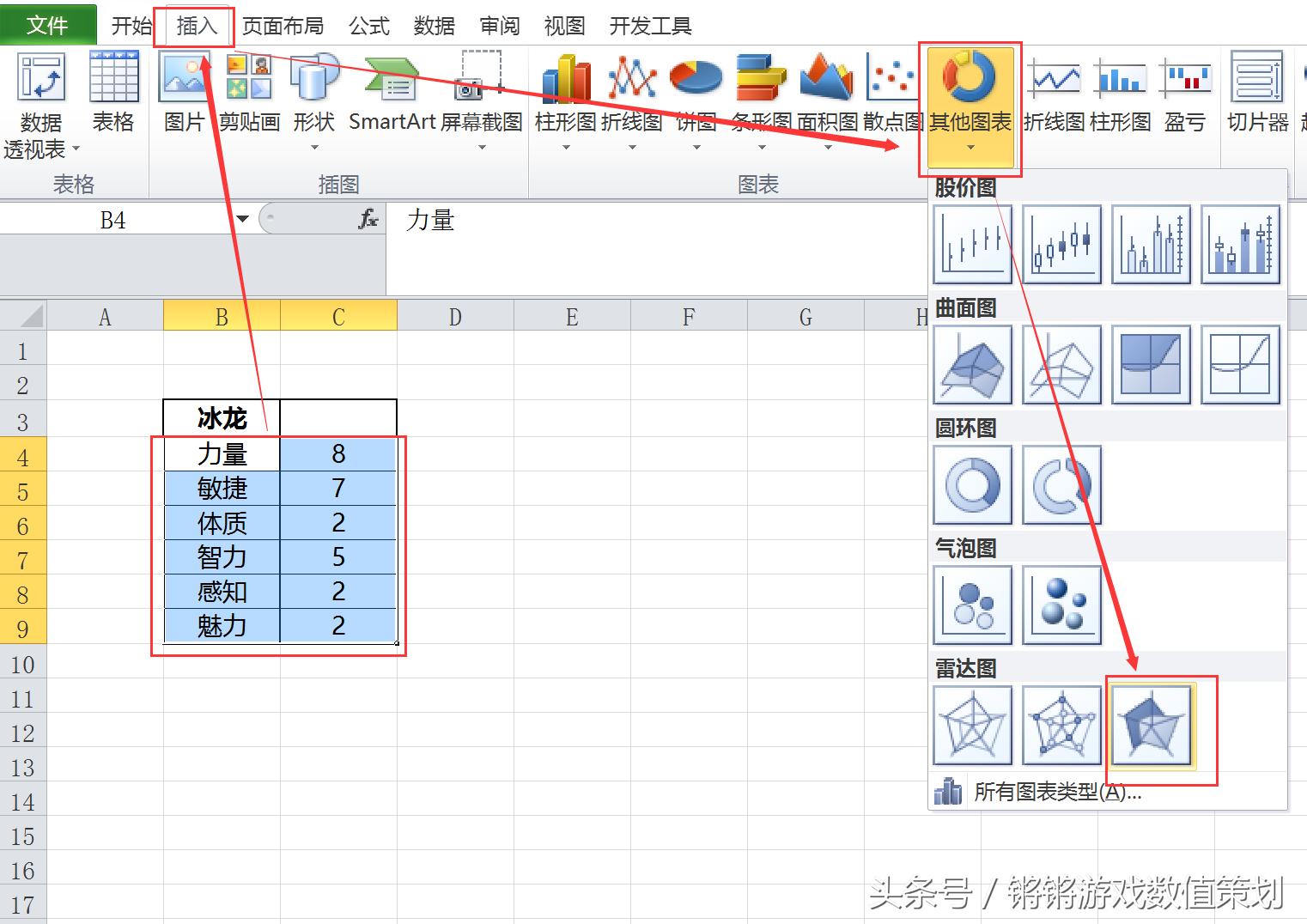Insert a Table (表格)
The height and width of the screenshot is (924, 1307).
[x=112, y=90]
